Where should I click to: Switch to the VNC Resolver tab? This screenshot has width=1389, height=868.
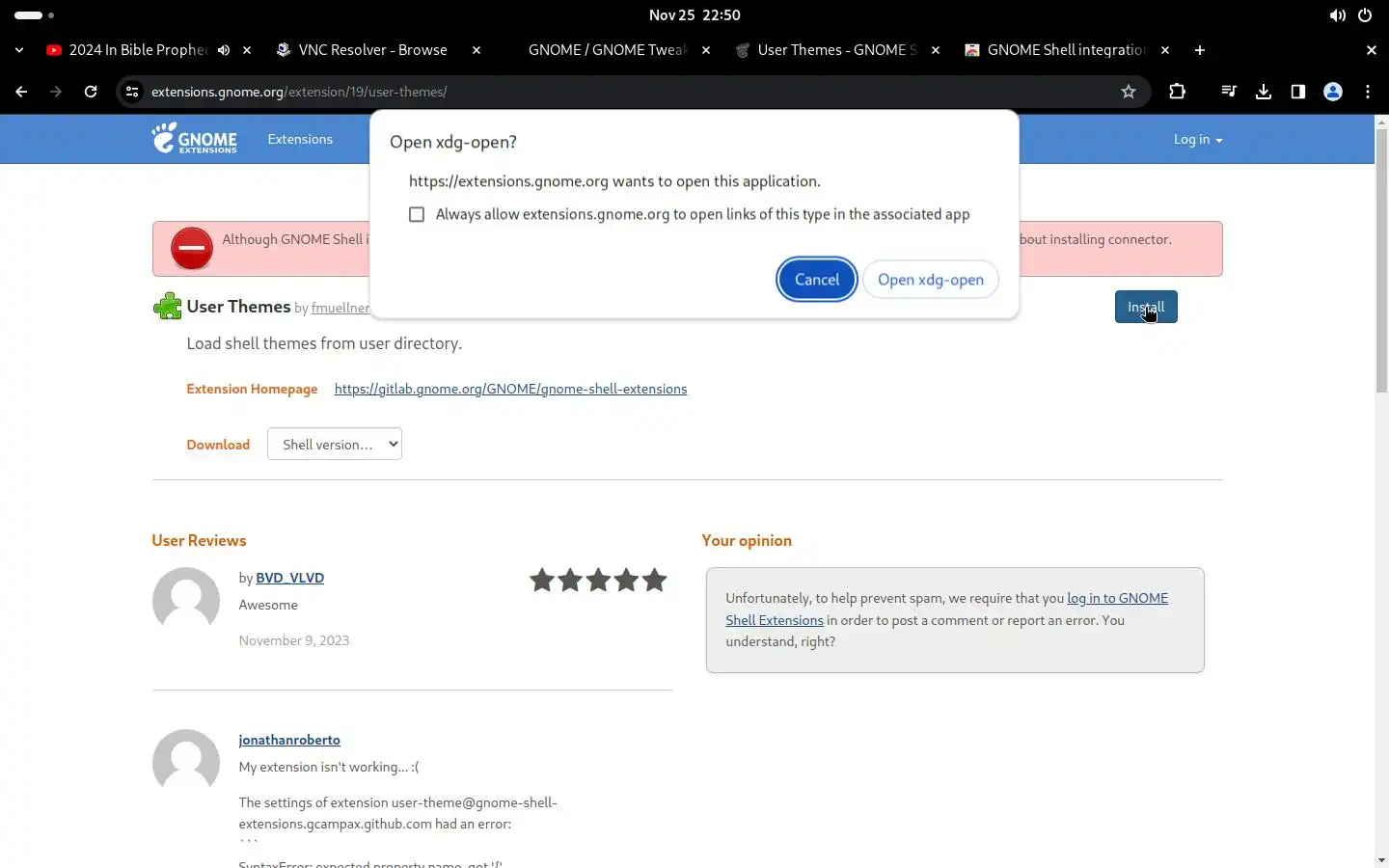pos(372,50)
